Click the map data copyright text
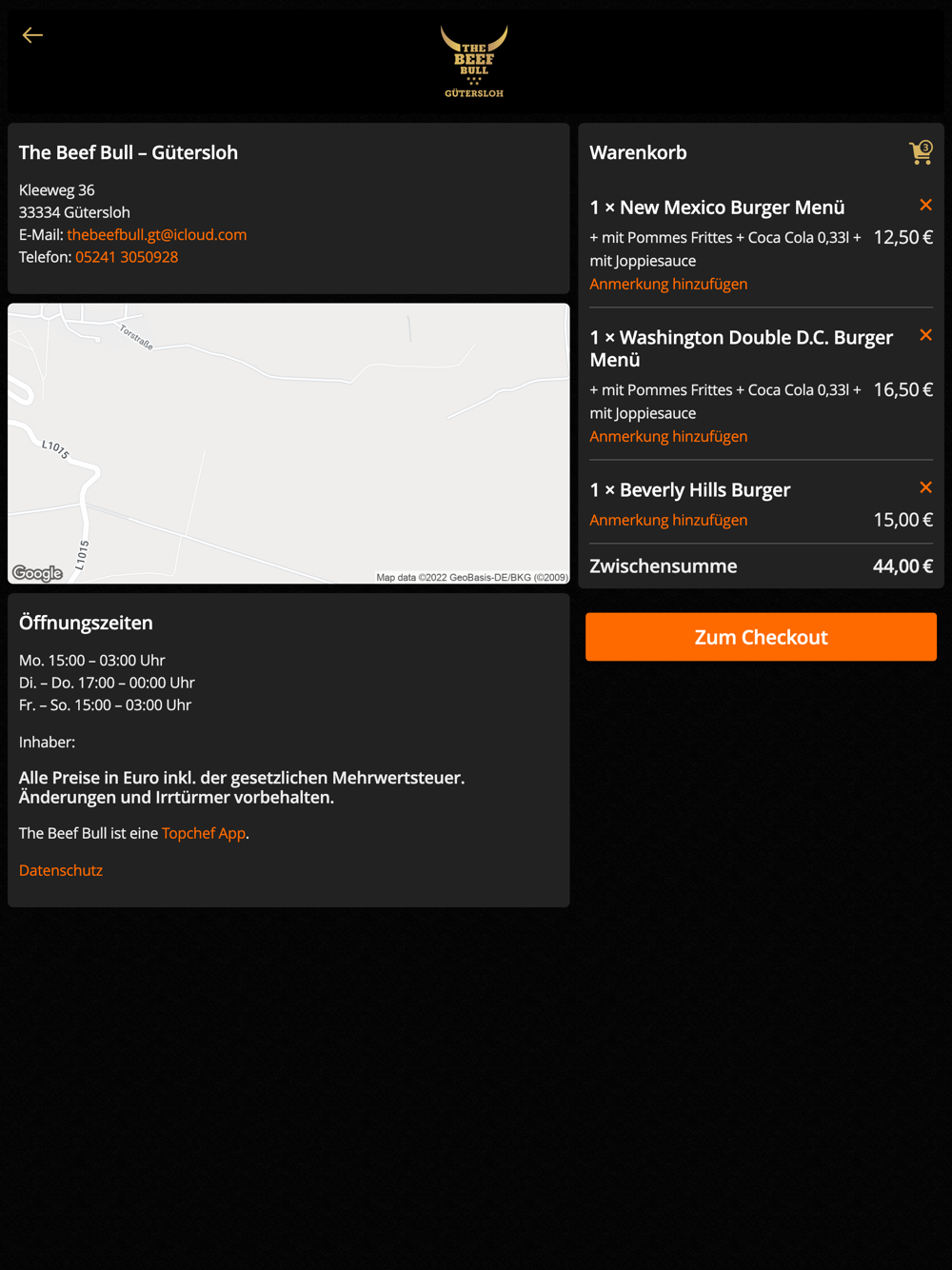This screenshot has width=952, height=1270. 472,577
